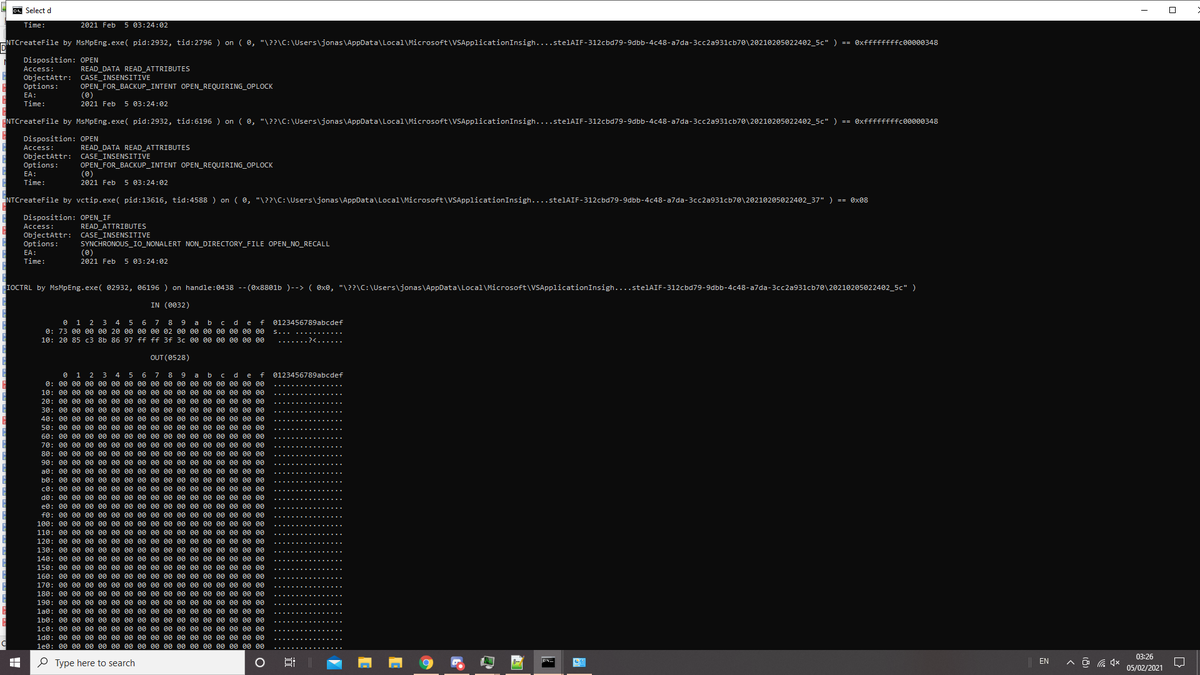Viewport: 1200px width, 675px height.
Task: Click the OUT hex row at offset 100:
Action: 190,524
